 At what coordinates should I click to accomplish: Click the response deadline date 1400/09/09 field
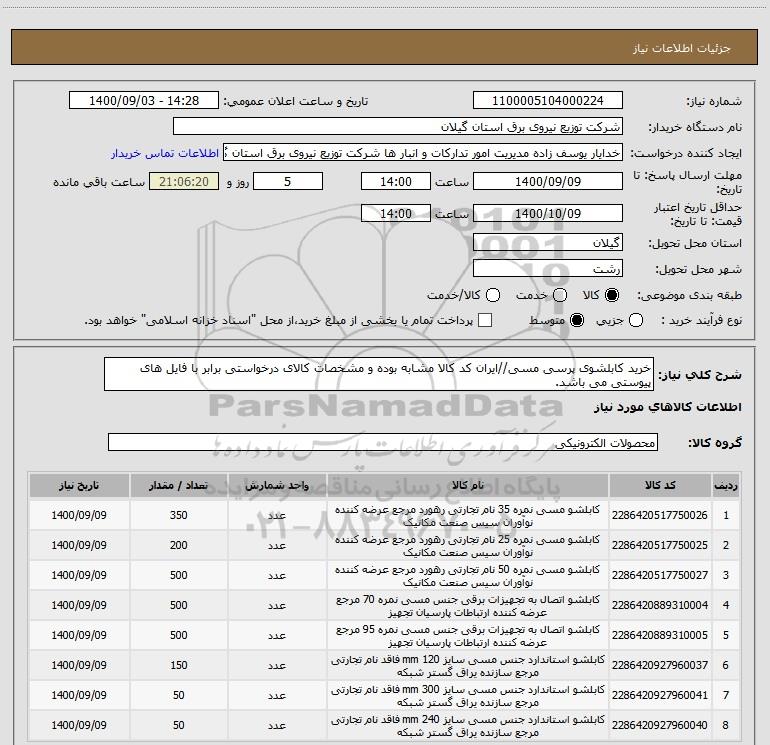(x=548, y=182)
